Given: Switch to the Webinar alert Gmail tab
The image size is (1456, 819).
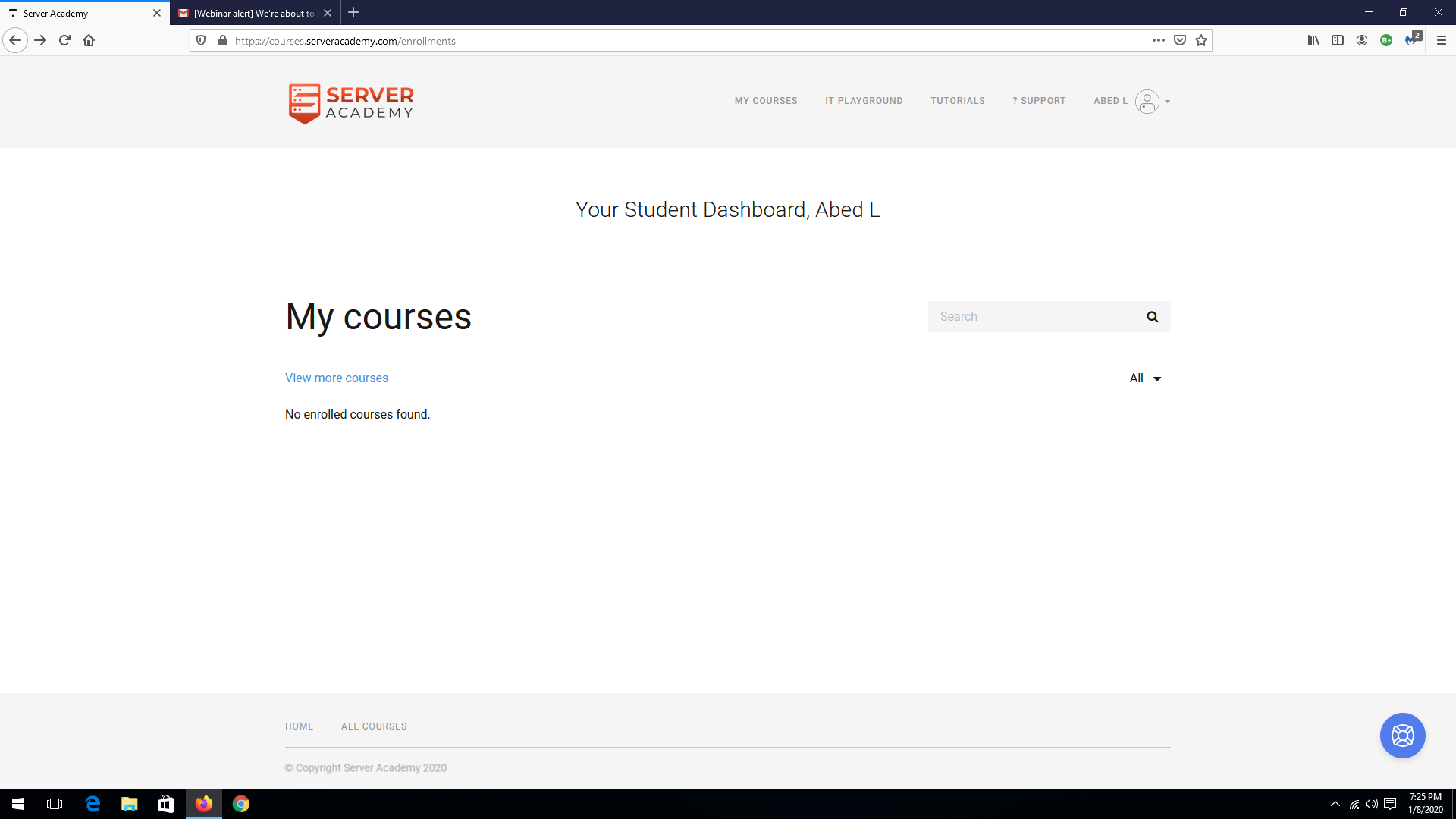Looking at the screenshot, I should (x=253, y=13).
